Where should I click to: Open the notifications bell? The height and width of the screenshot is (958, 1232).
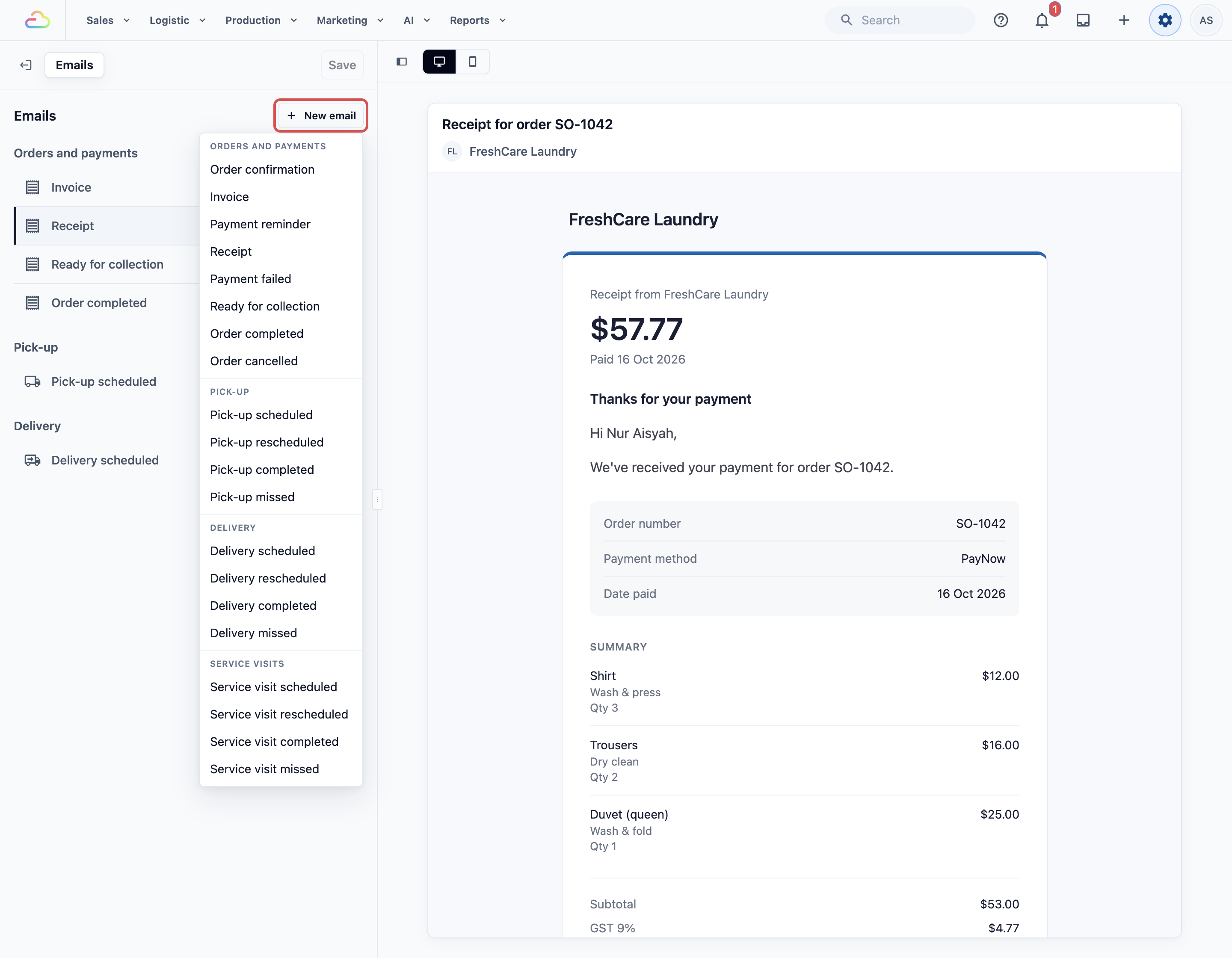click(1042, 20)
